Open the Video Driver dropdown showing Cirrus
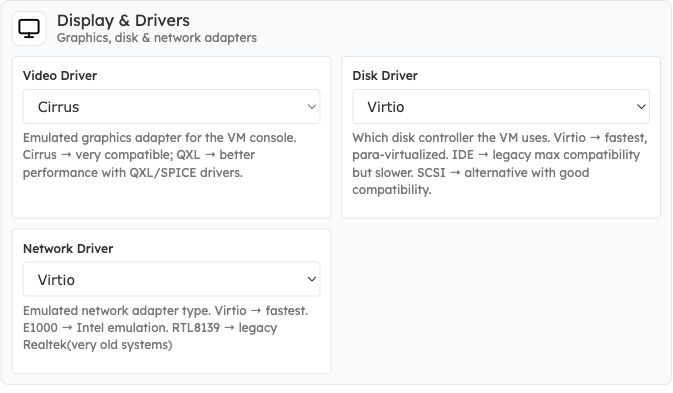 (x=171, y=107)
